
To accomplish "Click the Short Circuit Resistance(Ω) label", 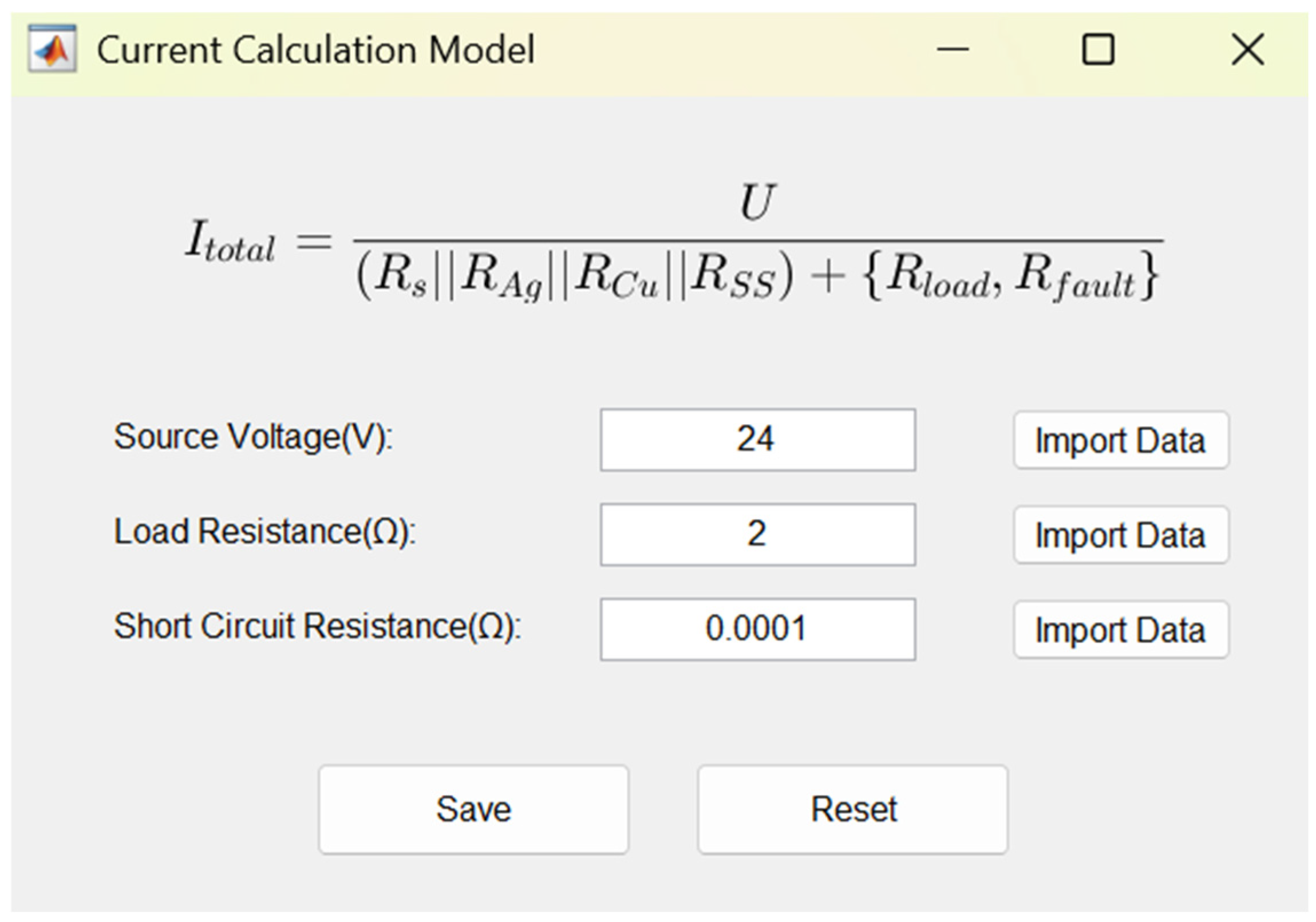I will [x=317, y=626].
